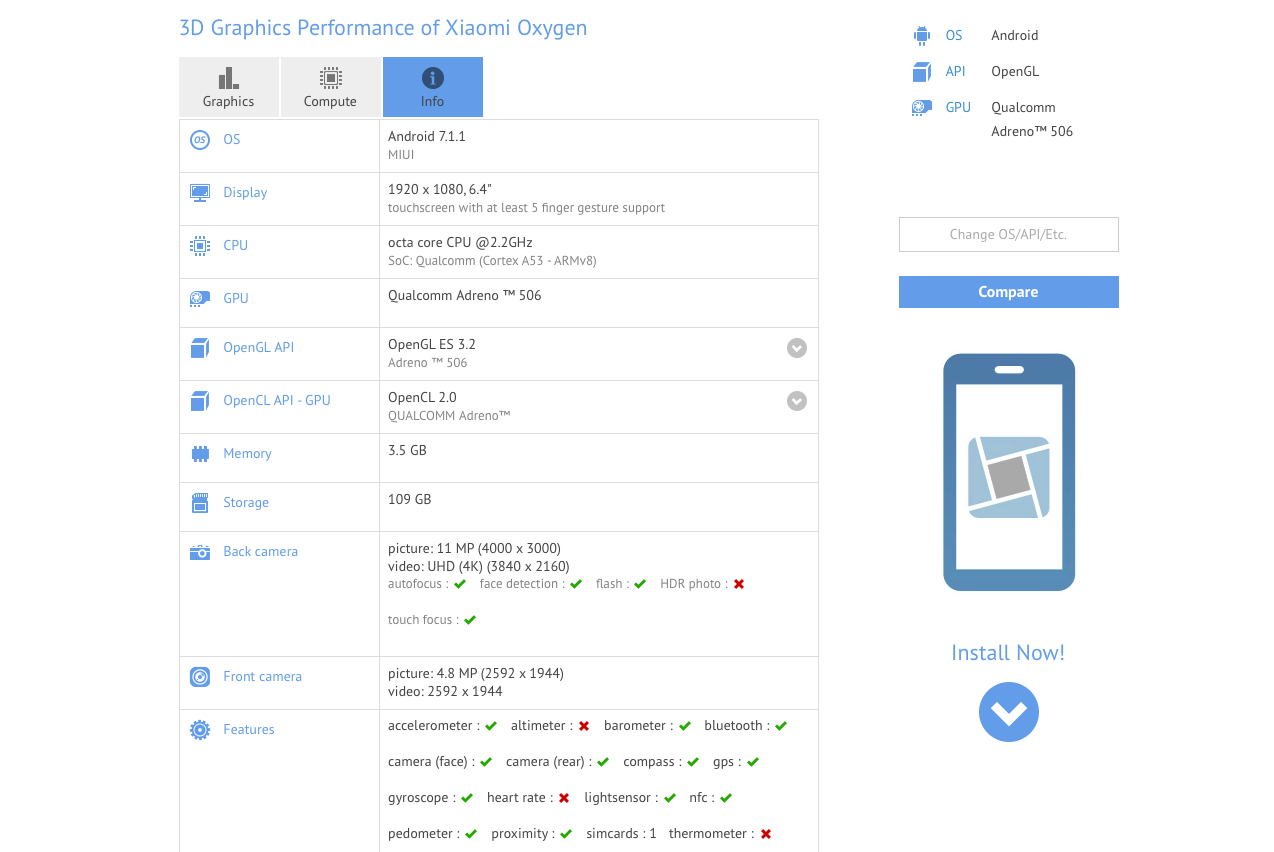Click the Android robot icon in sidebar
The image size is (1274, 852).
pyautogui.click(x=921, y=36)
